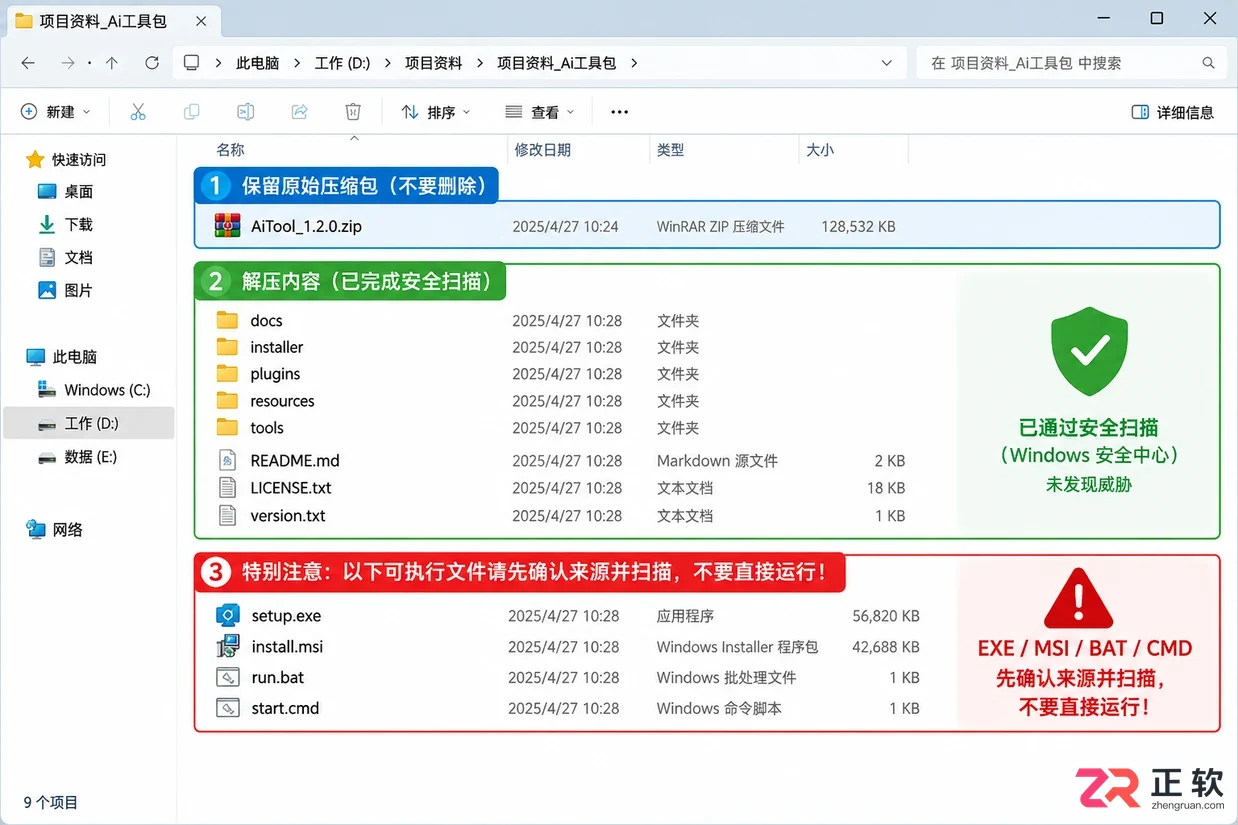The height and width of the screenshot is (825, 1238).
Task: Click the start.cmd script icon
Action: tap(228, 708)
